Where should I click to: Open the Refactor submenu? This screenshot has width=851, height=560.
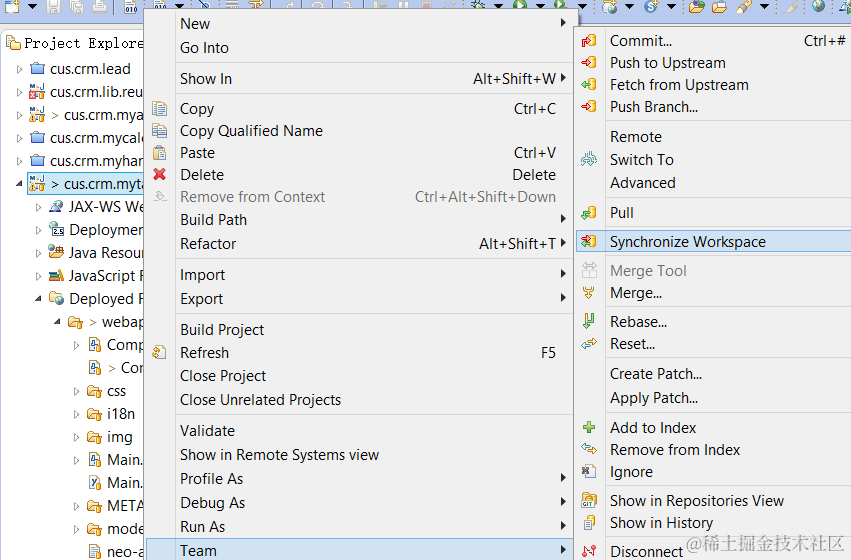pyautogui.click(x=374, y=244)
